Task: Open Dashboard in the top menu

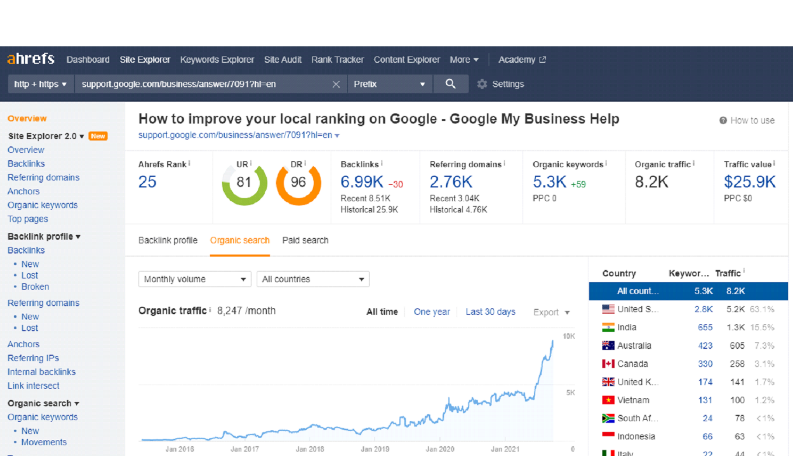Action: tap(88, 60)
